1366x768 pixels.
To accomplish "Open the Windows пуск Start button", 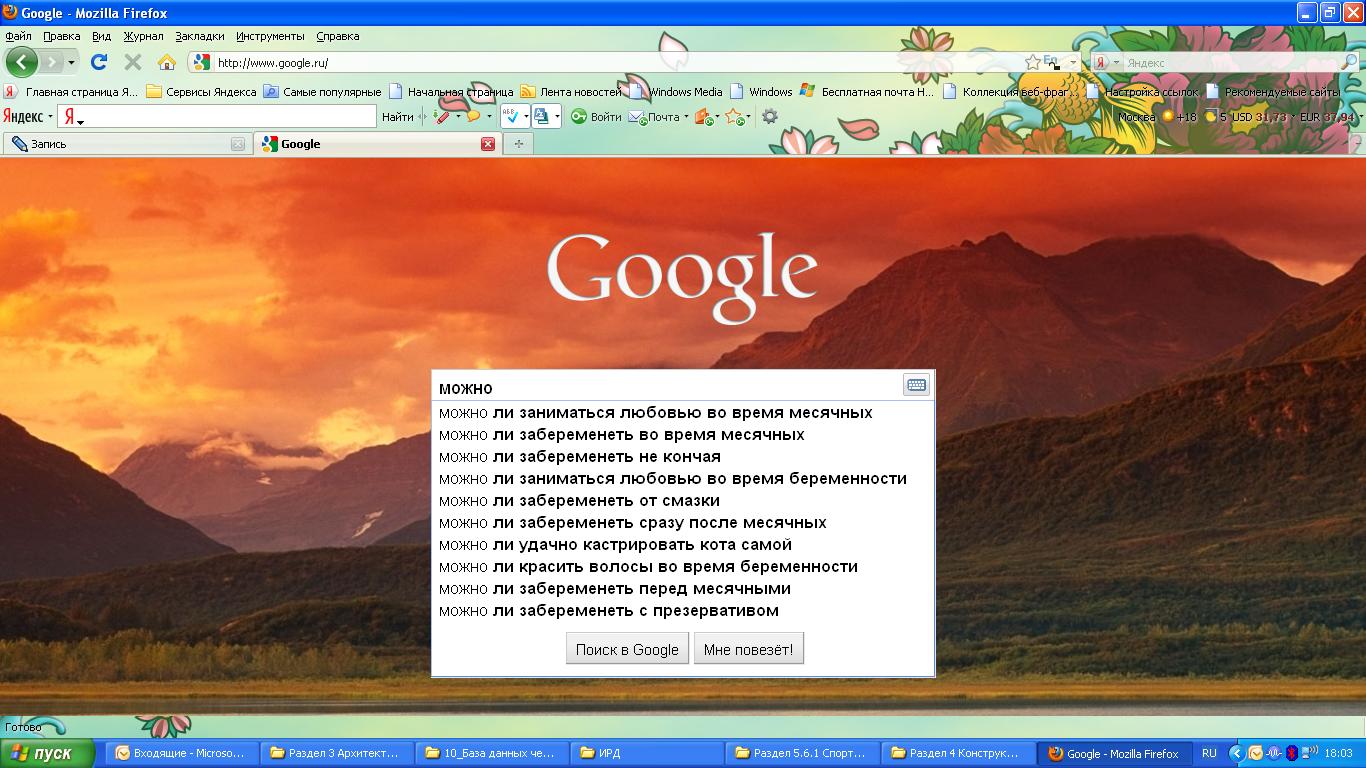I will pos(47,754).
